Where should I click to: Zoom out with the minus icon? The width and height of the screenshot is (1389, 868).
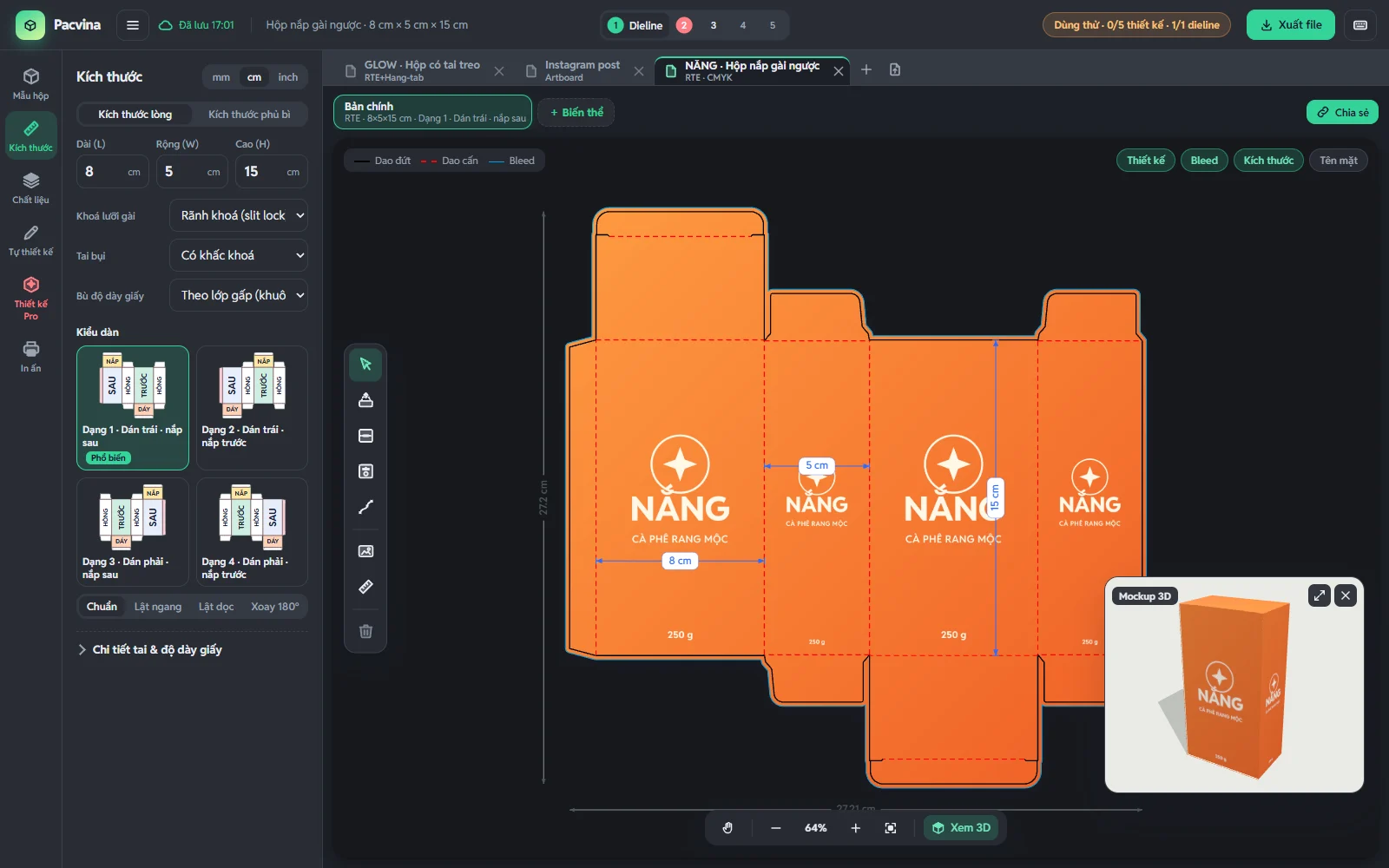tap(775, 828)
